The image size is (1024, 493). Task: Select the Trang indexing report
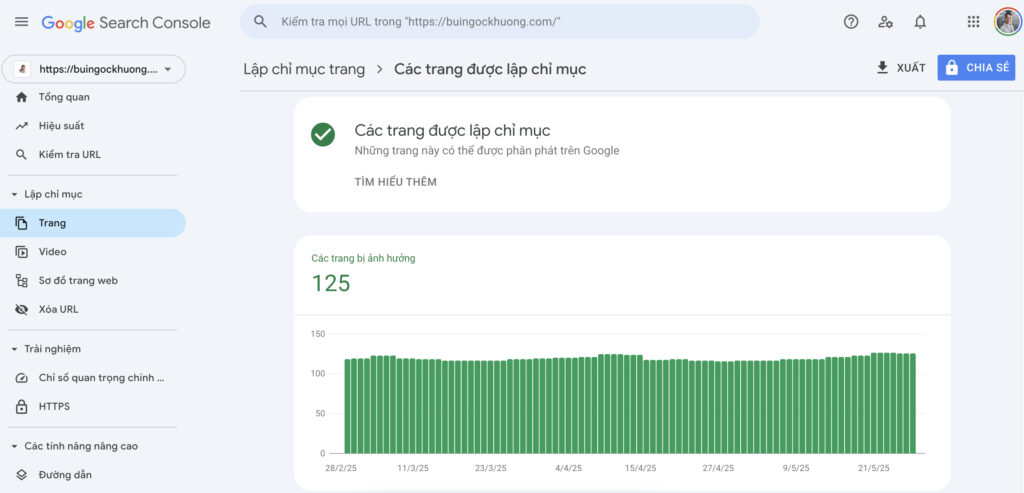point(93,223)
